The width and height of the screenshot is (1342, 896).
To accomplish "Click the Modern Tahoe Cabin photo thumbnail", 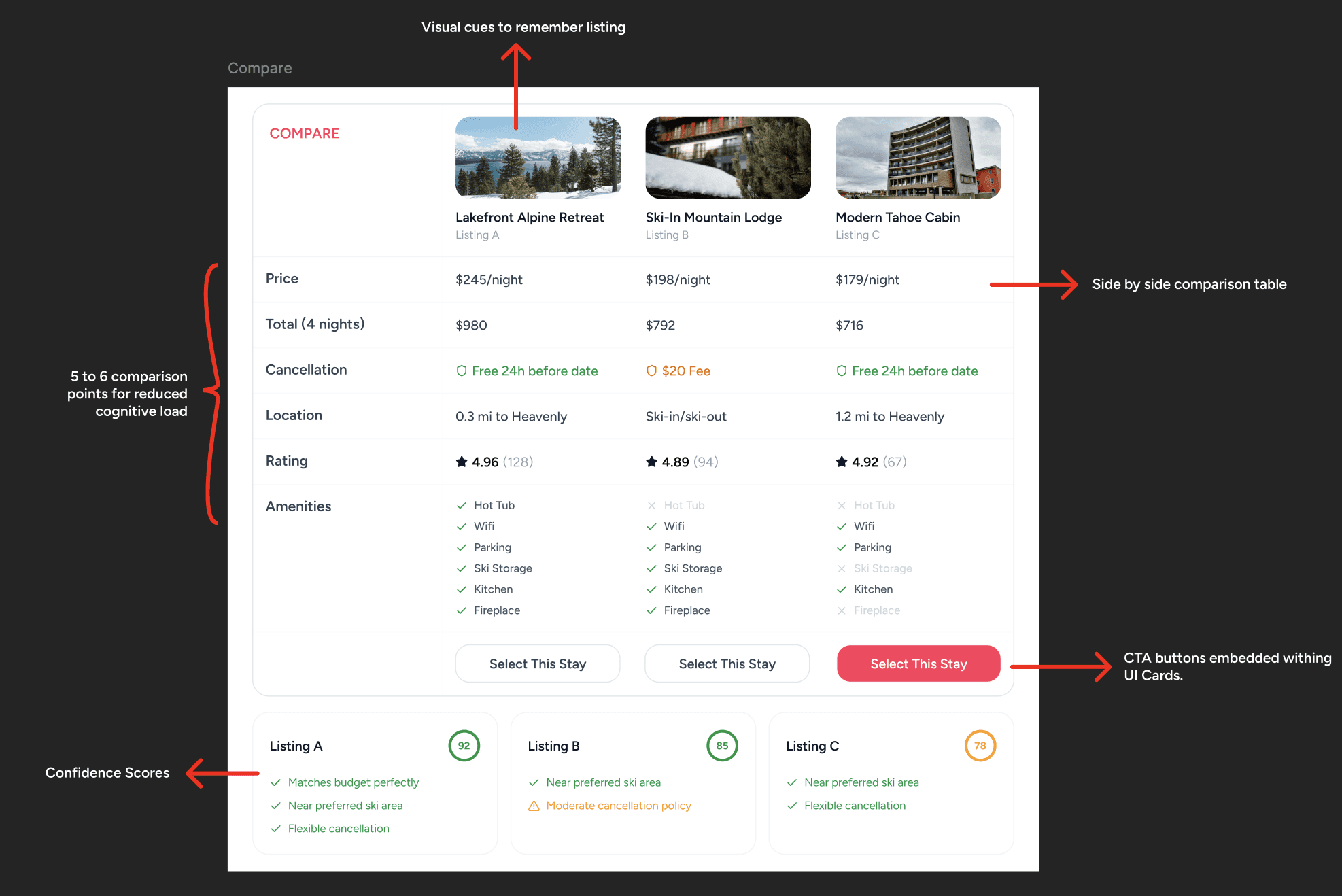I will coord(918,158).
